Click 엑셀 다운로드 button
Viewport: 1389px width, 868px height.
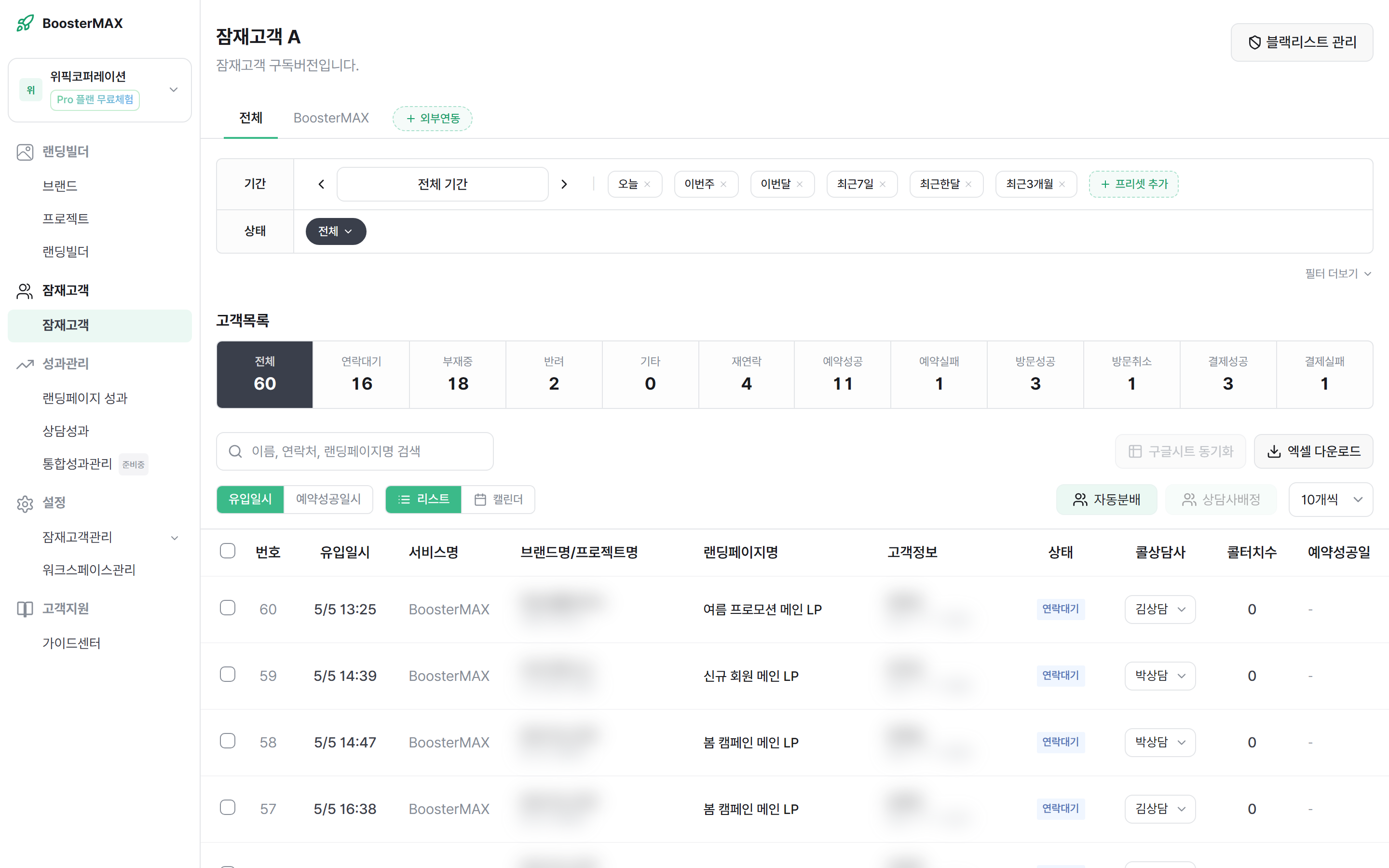coord(1314,452)
